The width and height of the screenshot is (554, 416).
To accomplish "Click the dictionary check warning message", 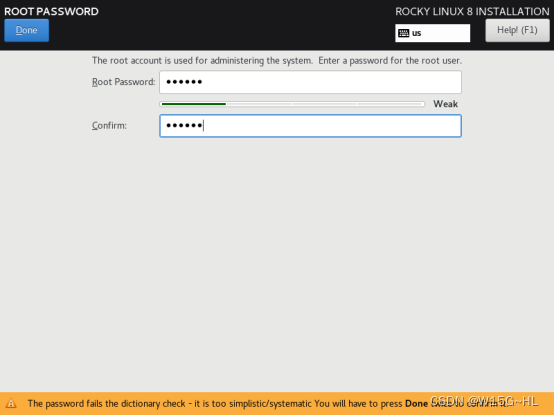I will click(x=267, y=403).
